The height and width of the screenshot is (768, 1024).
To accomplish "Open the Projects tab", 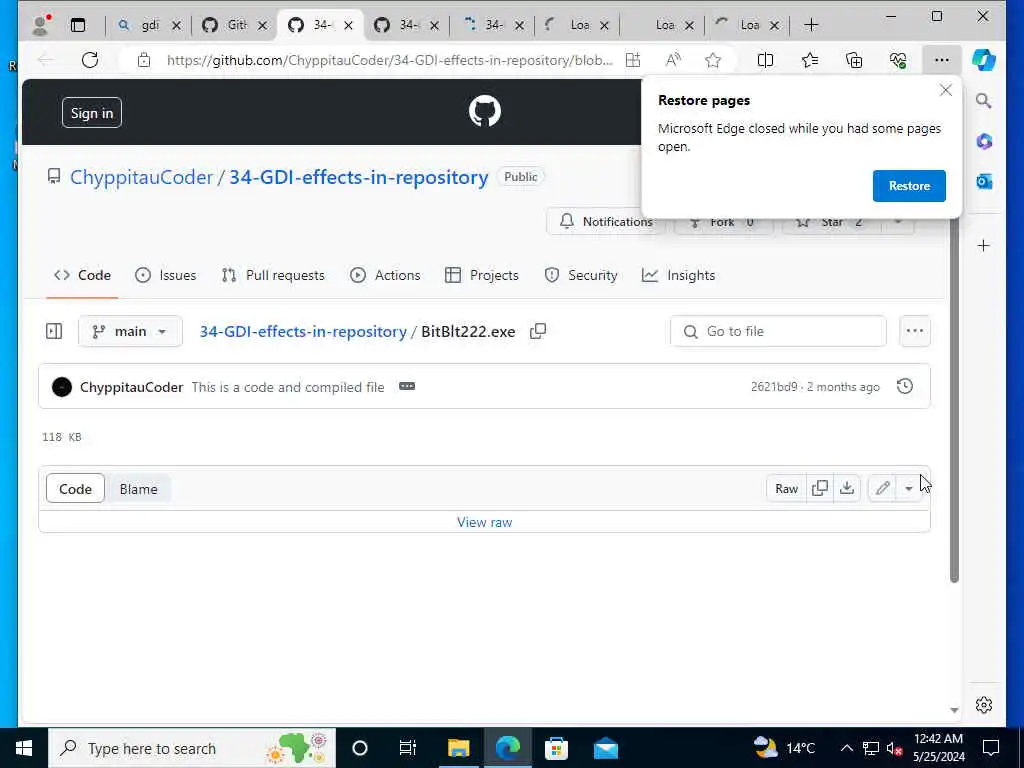I will 481,275.
